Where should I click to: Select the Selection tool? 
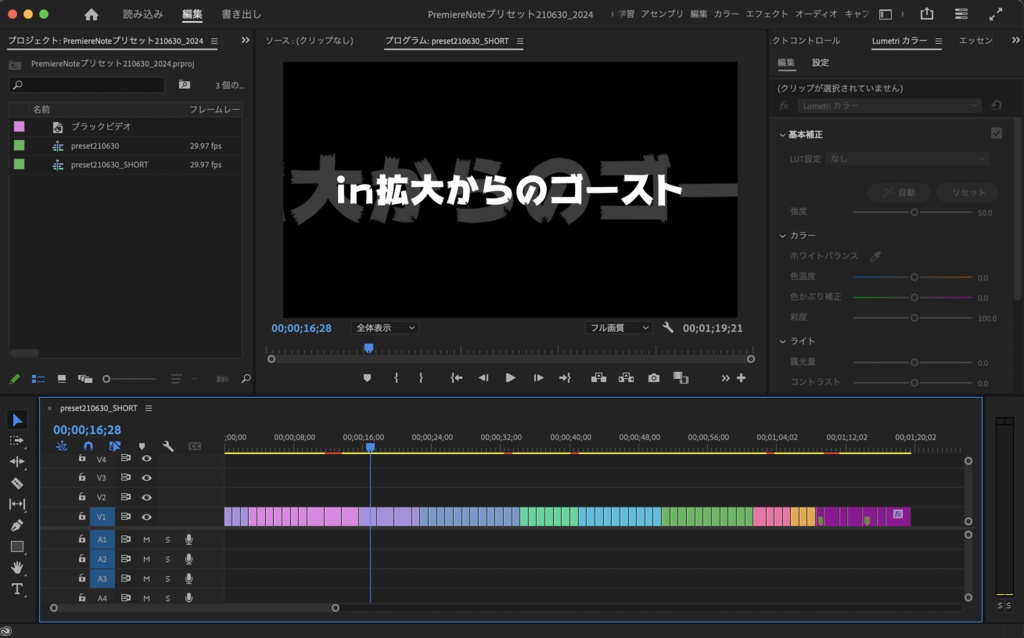click(x=16, y=419)
